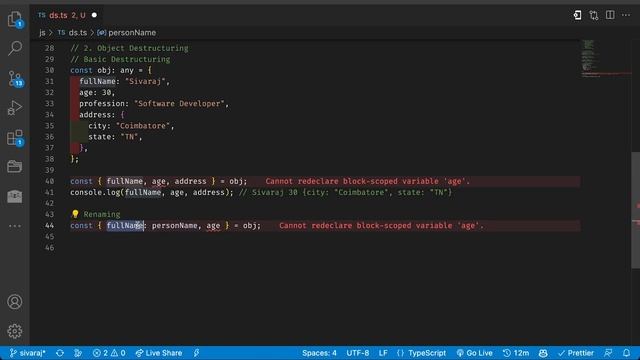This screenshot has height=360, width=640.
Task: Click the source control compare icon in editor toolbar
Action: pos(593,15)
